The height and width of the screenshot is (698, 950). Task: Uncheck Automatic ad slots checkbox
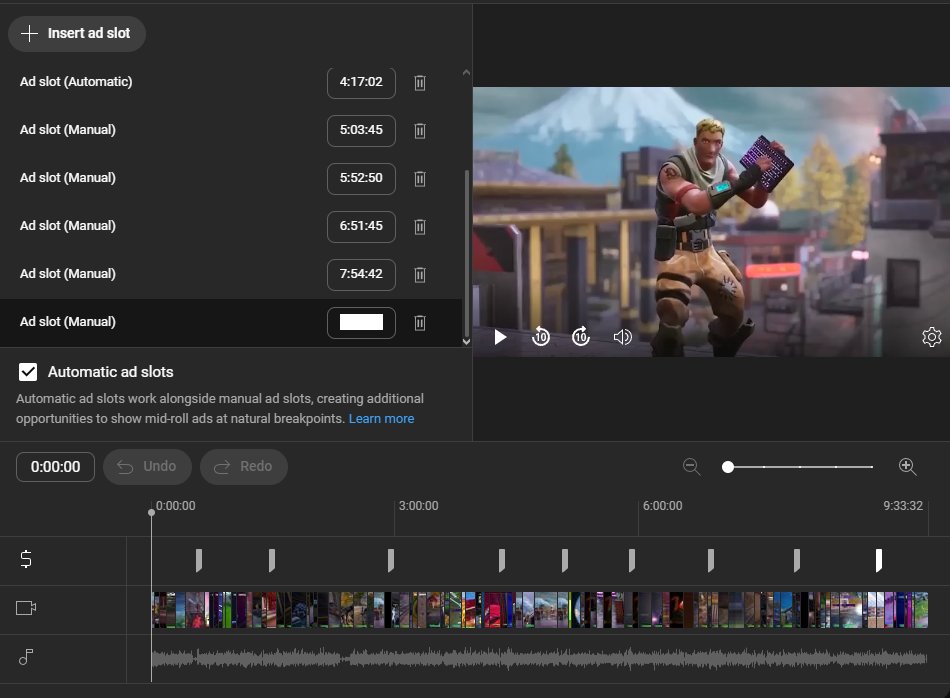(x=28, y=372)
